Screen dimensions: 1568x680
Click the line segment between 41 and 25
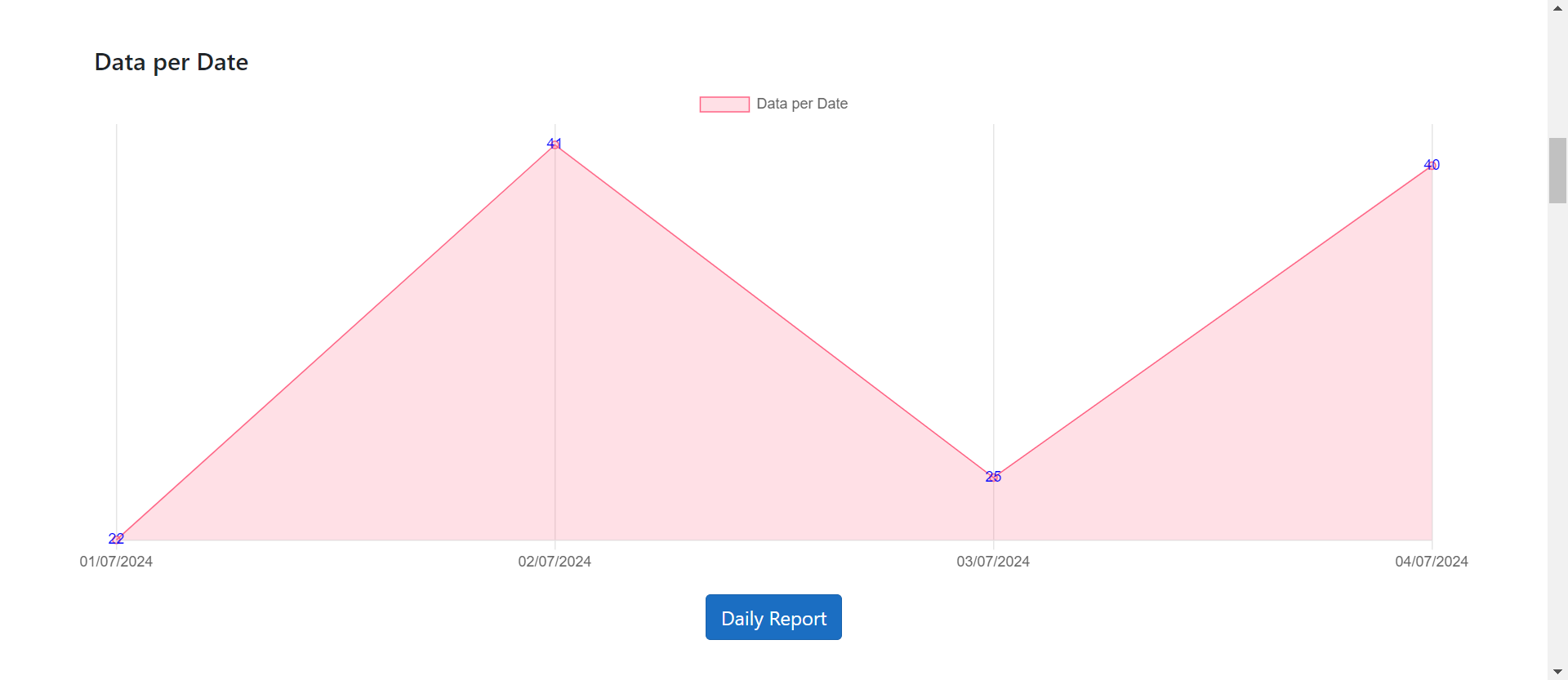click(x=774, y=310)
